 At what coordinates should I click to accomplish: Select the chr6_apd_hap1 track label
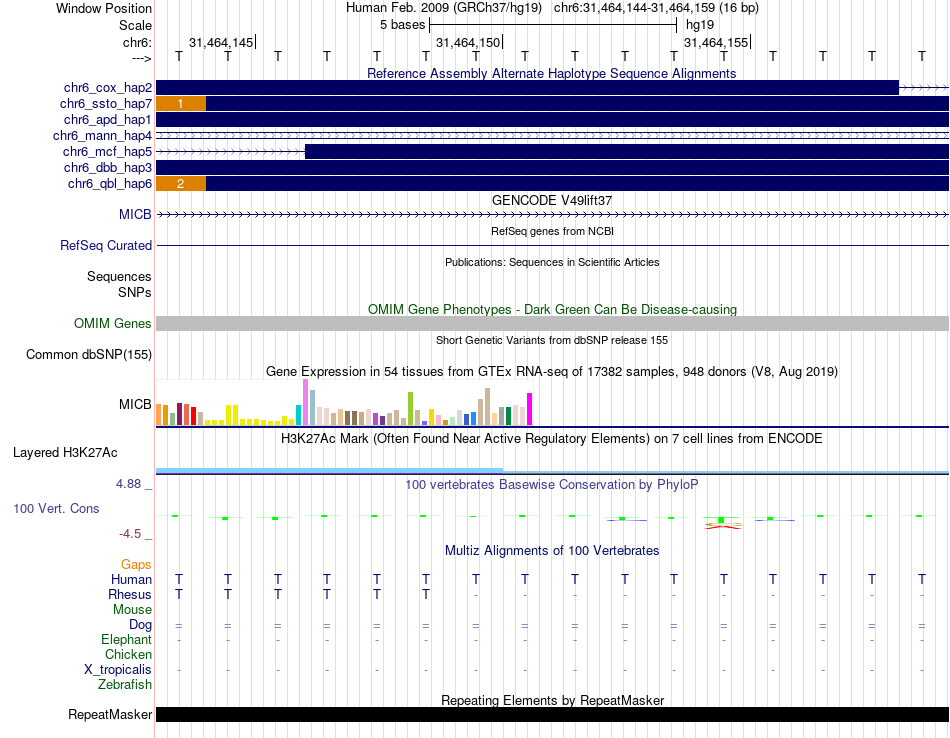click(x=108, y=119)
